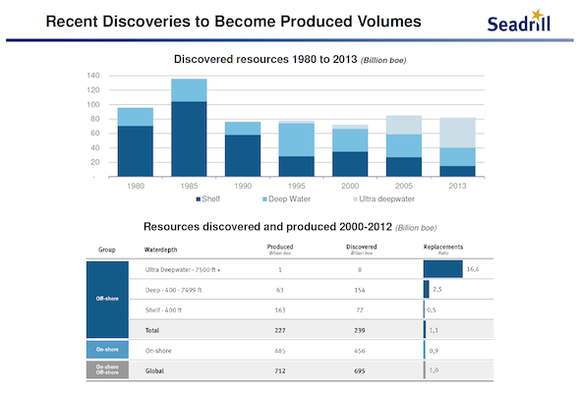Screen dimensions: 580x394
Task: Click the 1985 shelf bar segment
Action: coord(189,139)
